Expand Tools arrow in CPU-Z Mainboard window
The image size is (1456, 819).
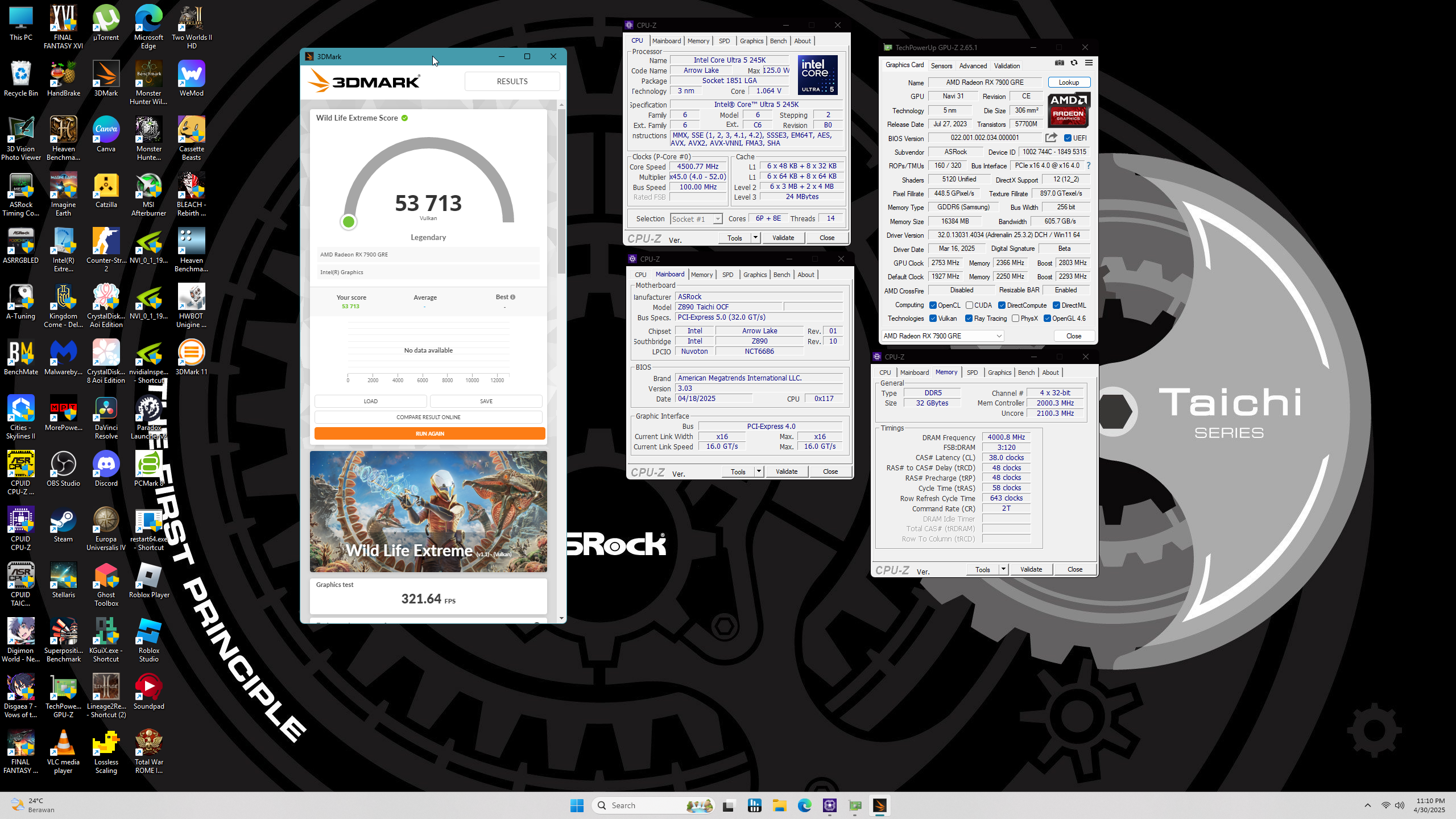(x=759, y=471)
